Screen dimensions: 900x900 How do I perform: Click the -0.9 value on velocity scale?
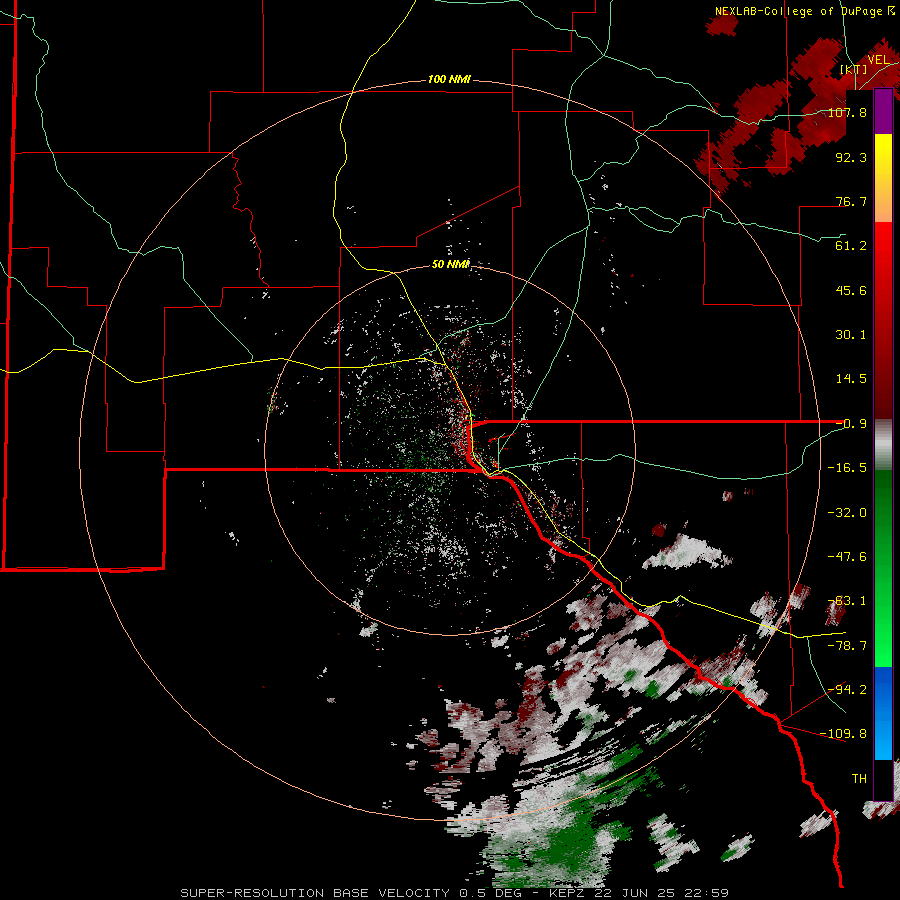pyautogui.click(x=851, y=424)
